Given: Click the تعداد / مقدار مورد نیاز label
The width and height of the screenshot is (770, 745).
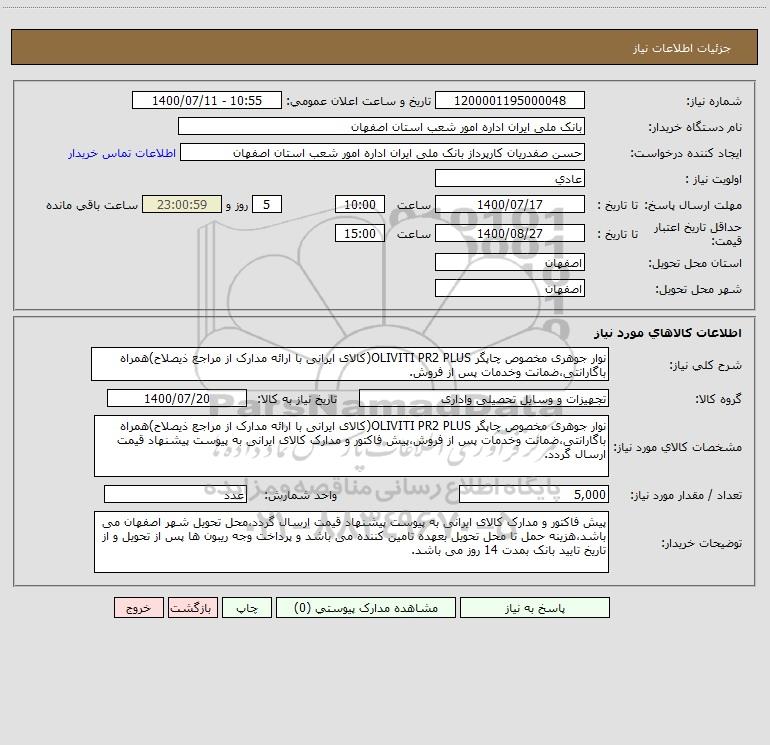Looking at the screenshot, I should (686, 496).
